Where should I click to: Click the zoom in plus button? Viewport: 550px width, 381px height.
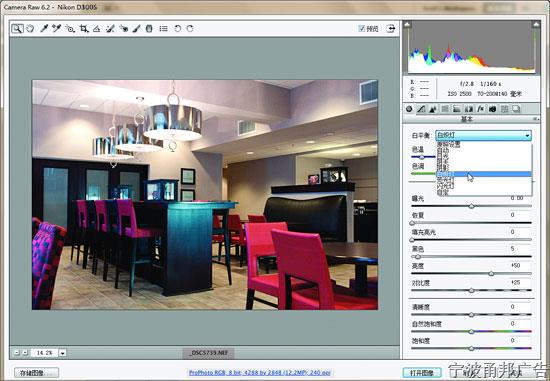pos(25,353)
